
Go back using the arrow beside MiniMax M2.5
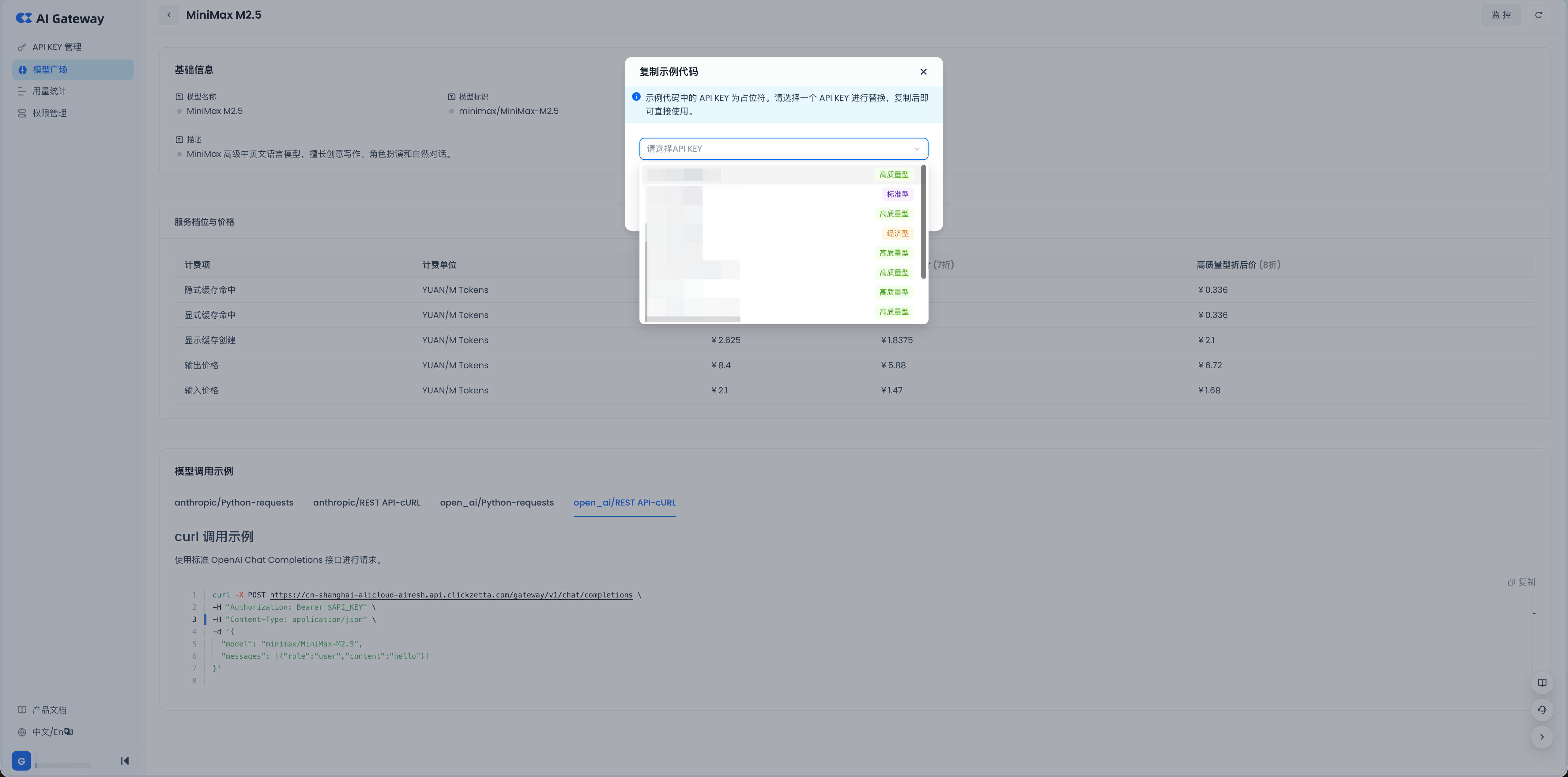point(169,15)
